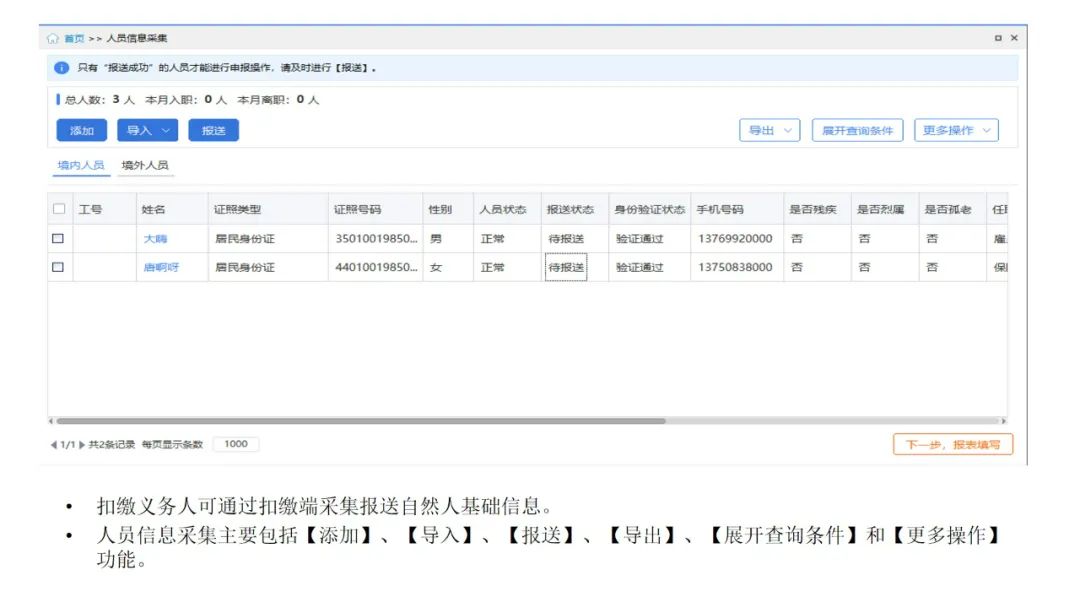Open the 唐啊呀 name link
Viewport: 1080px width, 608px height.
click(161, 267)
